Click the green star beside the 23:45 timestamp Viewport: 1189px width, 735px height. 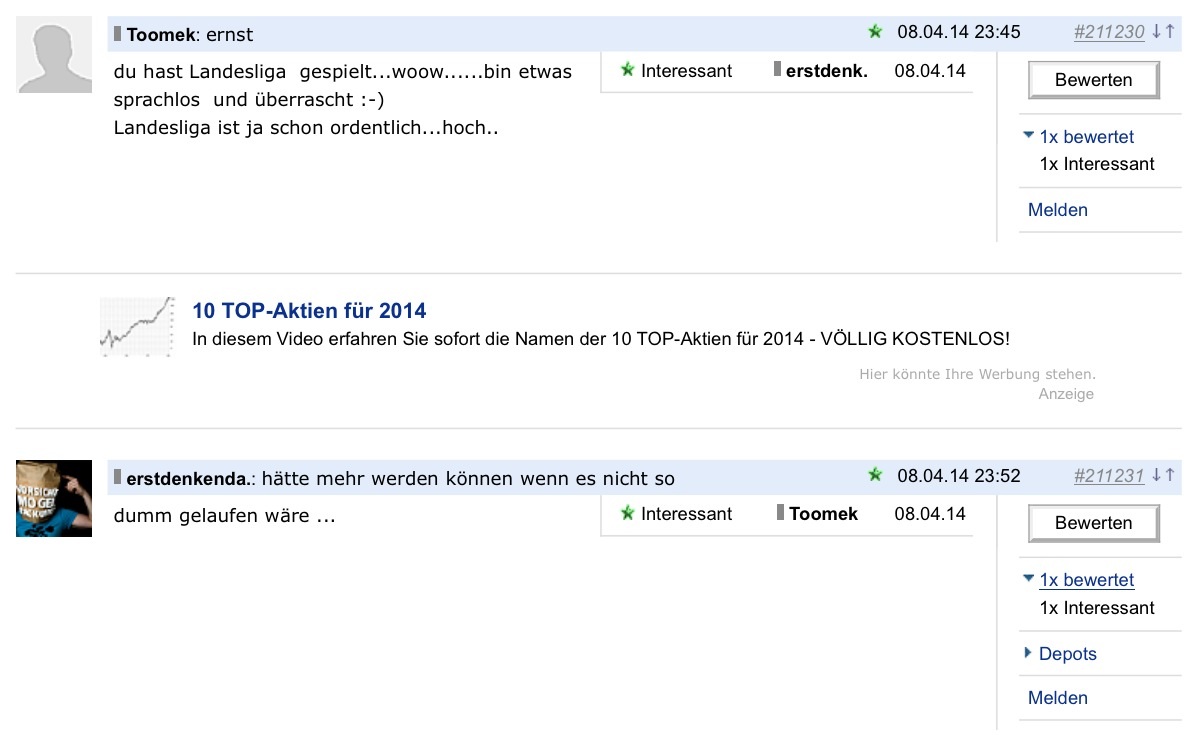(876, 31)
